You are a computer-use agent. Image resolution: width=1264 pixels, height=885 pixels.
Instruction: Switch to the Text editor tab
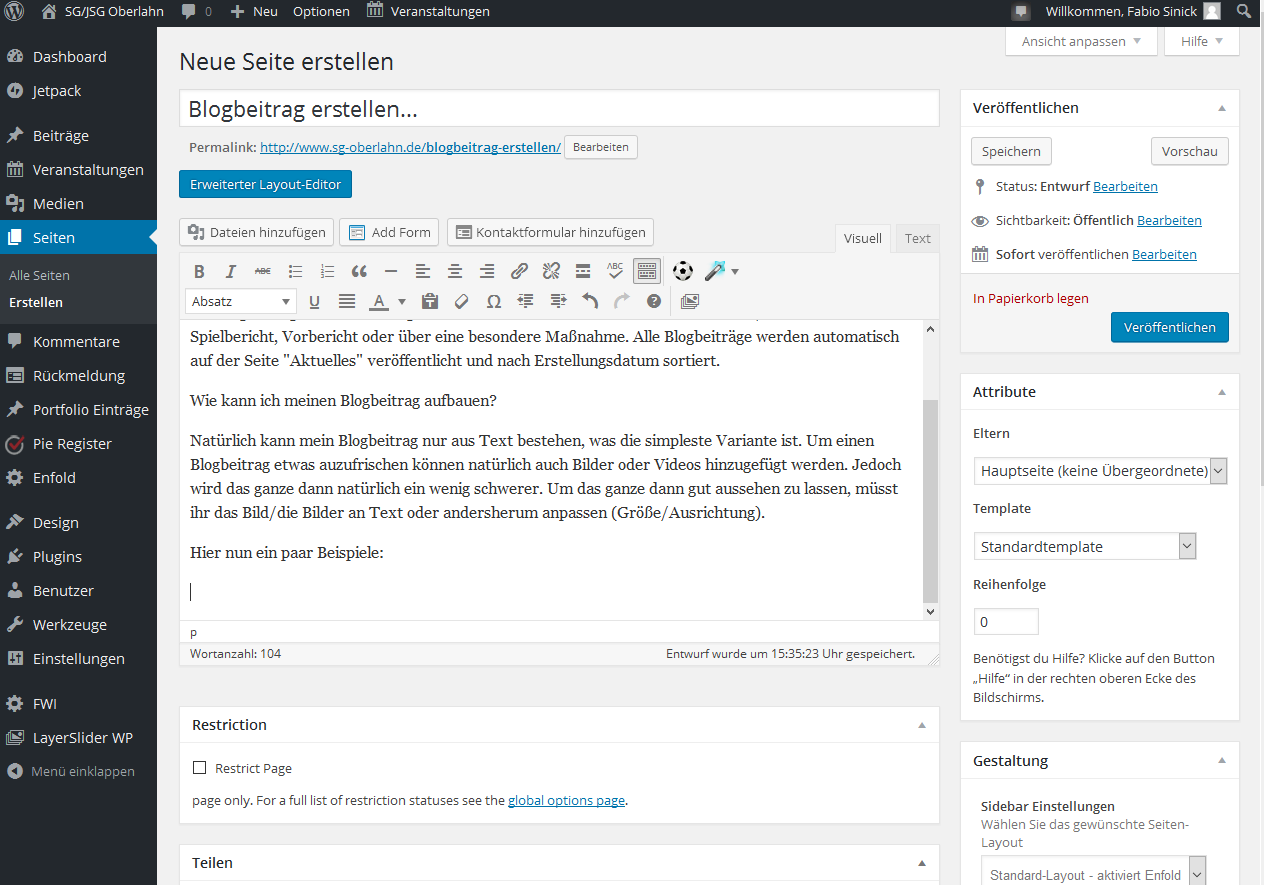point(916,238)
